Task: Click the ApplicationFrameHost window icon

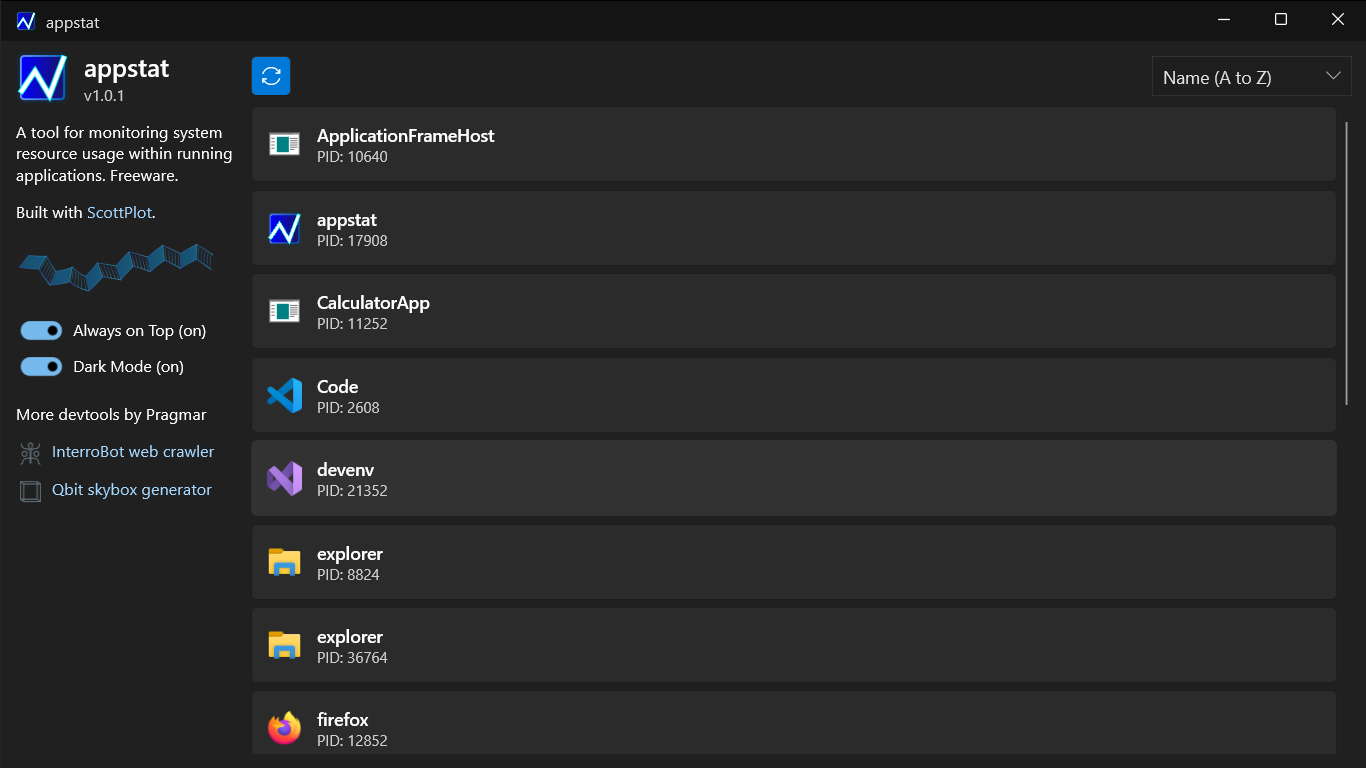Action: [x=284, y=145]
